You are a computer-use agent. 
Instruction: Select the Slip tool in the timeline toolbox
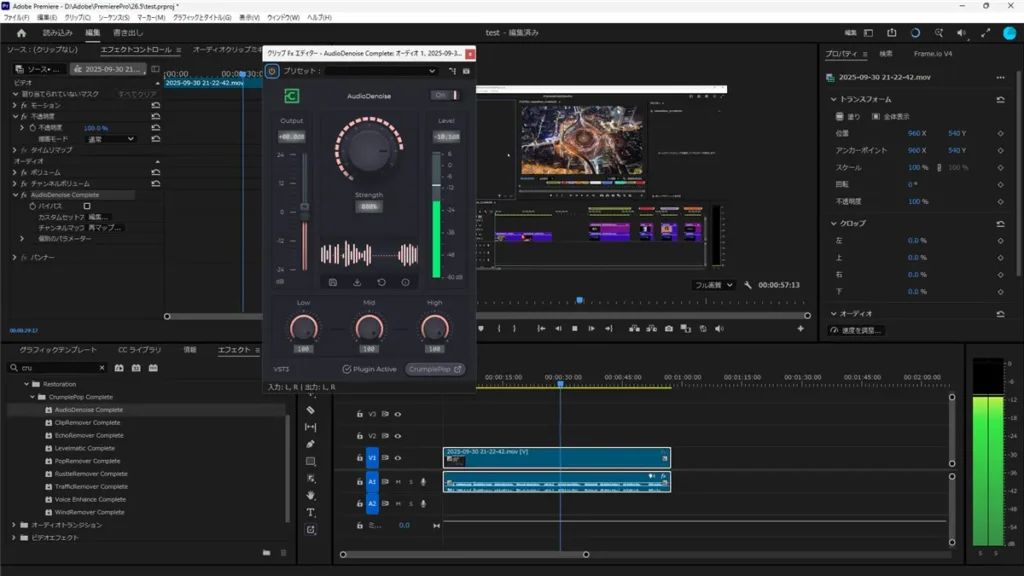coord(311,427)
